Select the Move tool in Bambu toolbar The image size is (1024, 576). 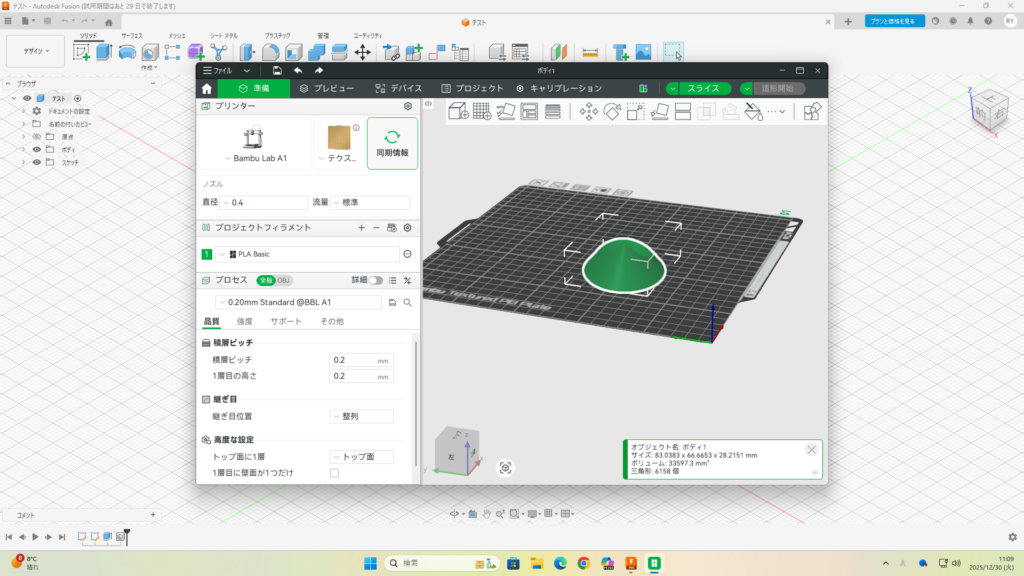589,112
